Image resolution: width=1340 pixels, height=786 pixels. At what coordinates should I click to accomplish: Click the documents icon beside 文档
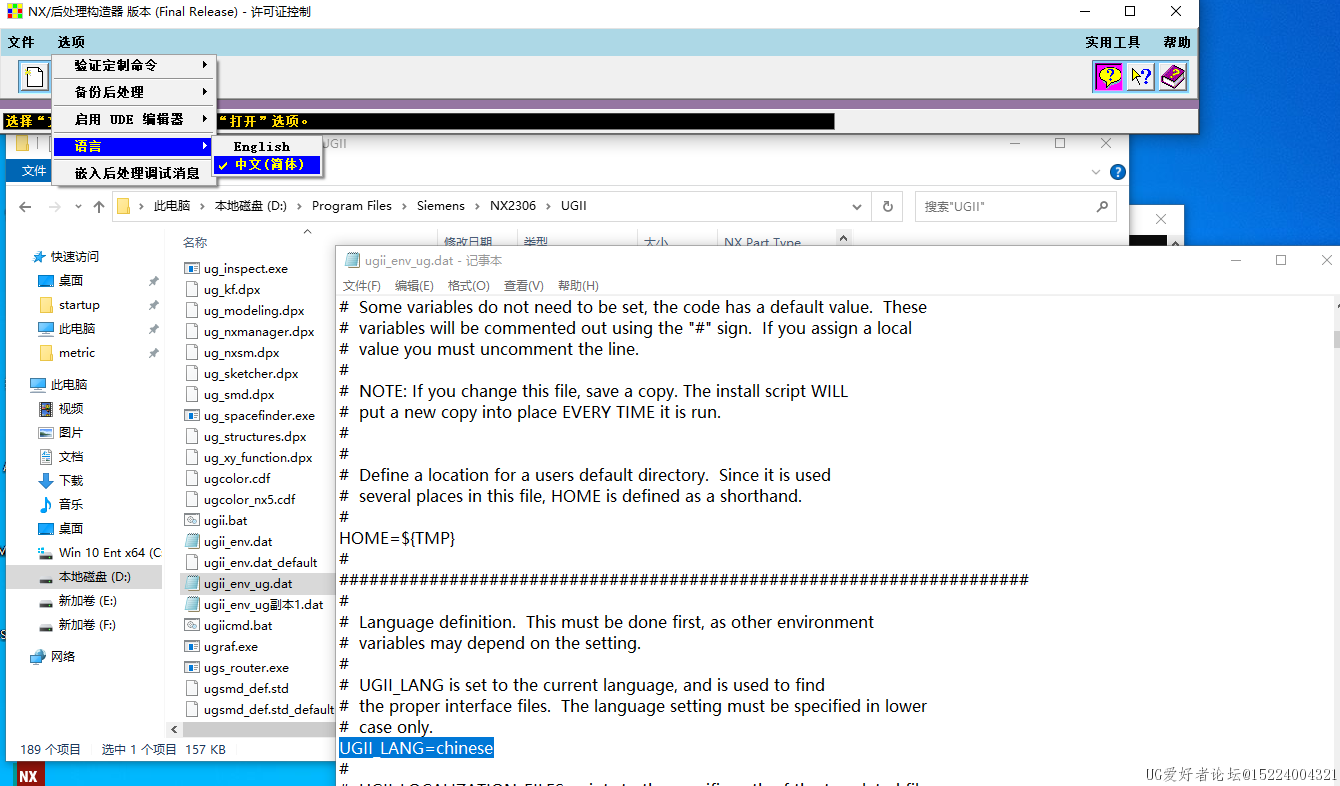tap(46, 457)
